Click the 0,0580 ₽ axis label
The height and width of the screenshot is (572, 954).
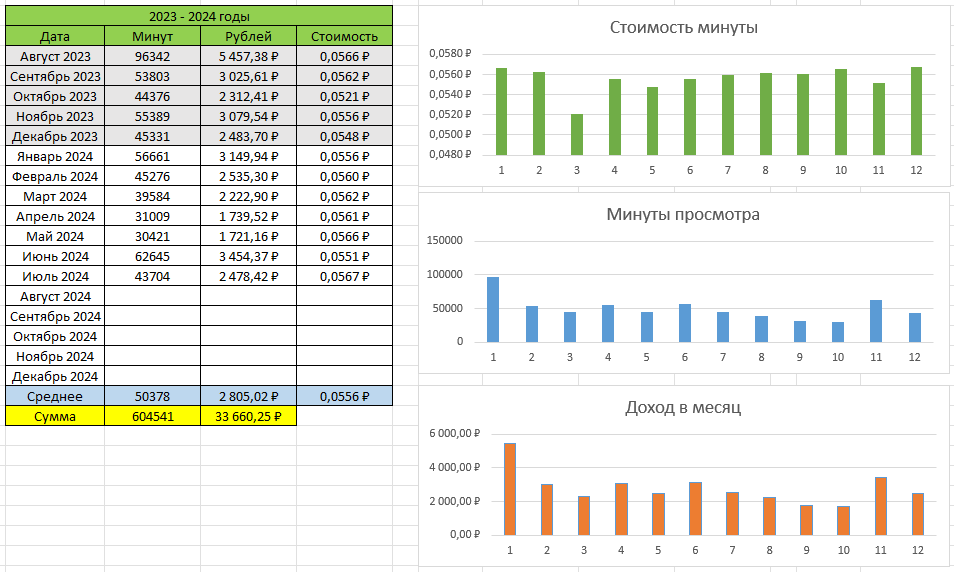tap(450, 54)
